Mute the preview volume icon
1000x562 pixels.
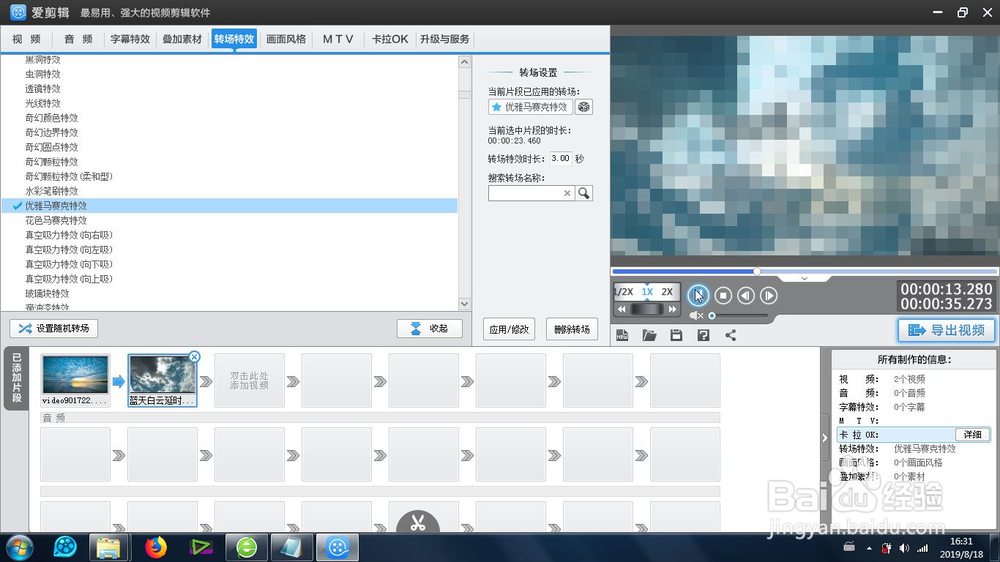(x=696, y=315)
